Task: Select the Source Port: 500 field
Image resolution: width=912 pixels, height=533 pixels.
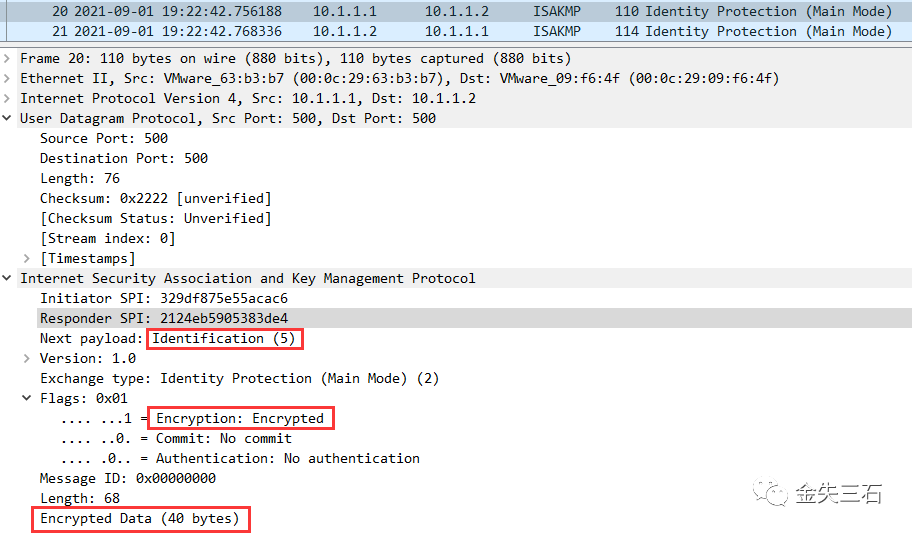Action: tap(104, 138)
